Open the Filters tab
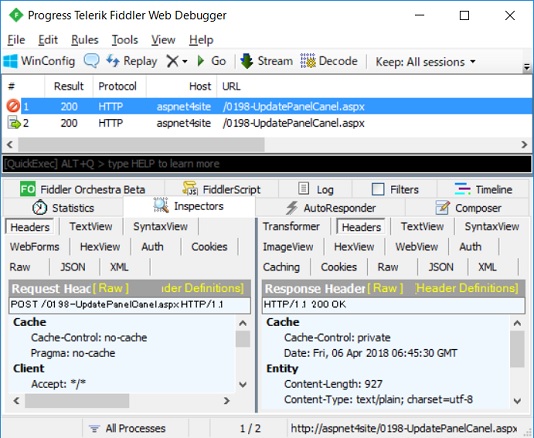The image size is (534, 438). (x=395, y=189)
